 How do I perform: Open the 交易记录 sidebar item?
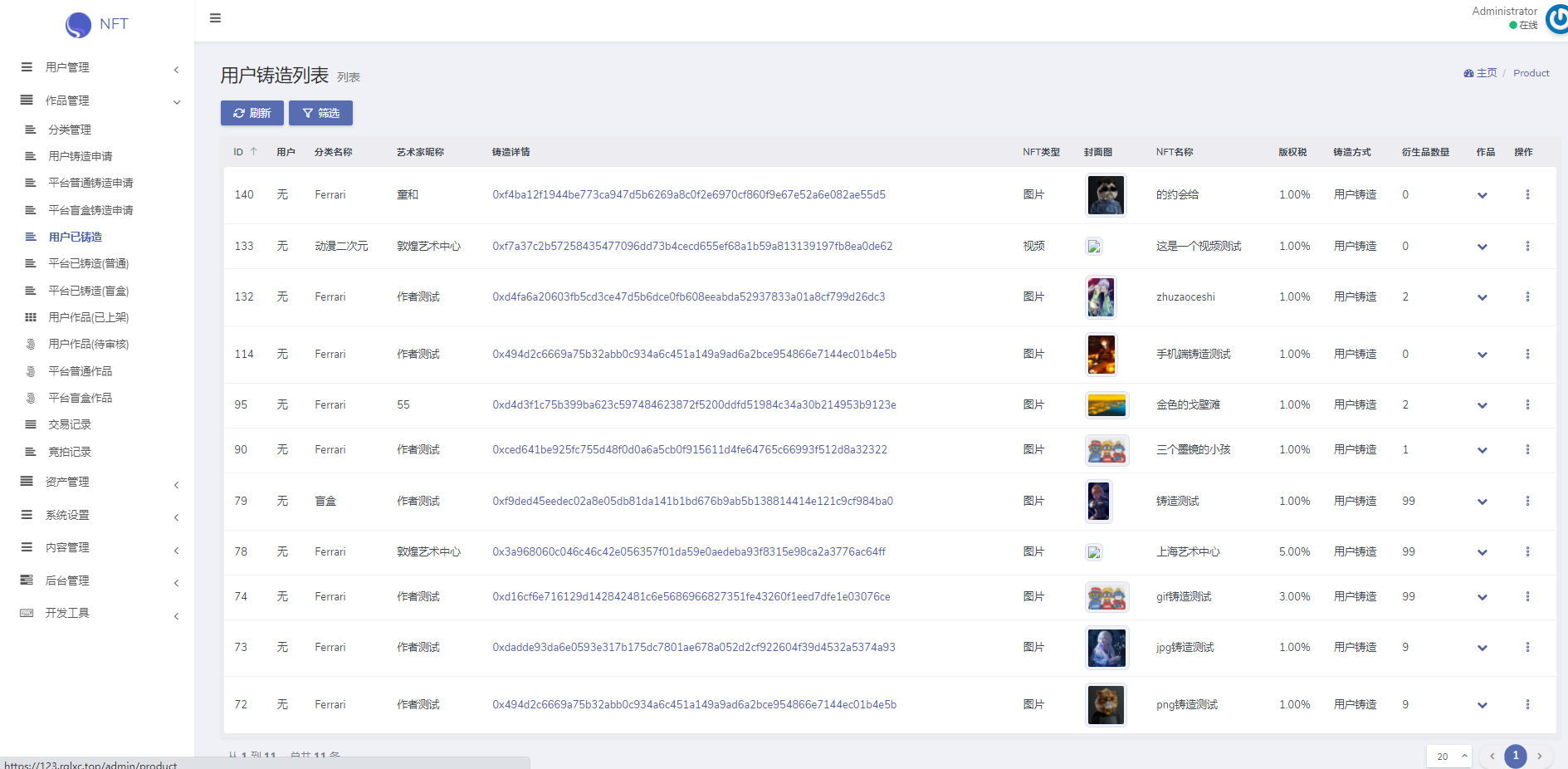point(70,424)
